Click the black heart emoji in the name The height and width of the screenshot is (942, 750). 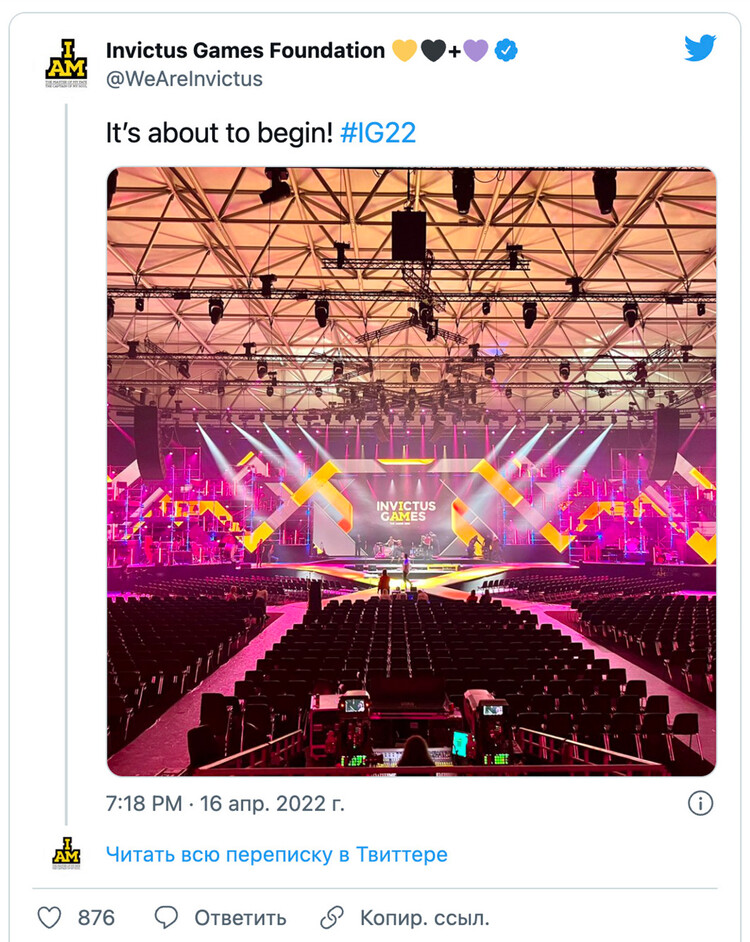(433, 50)
